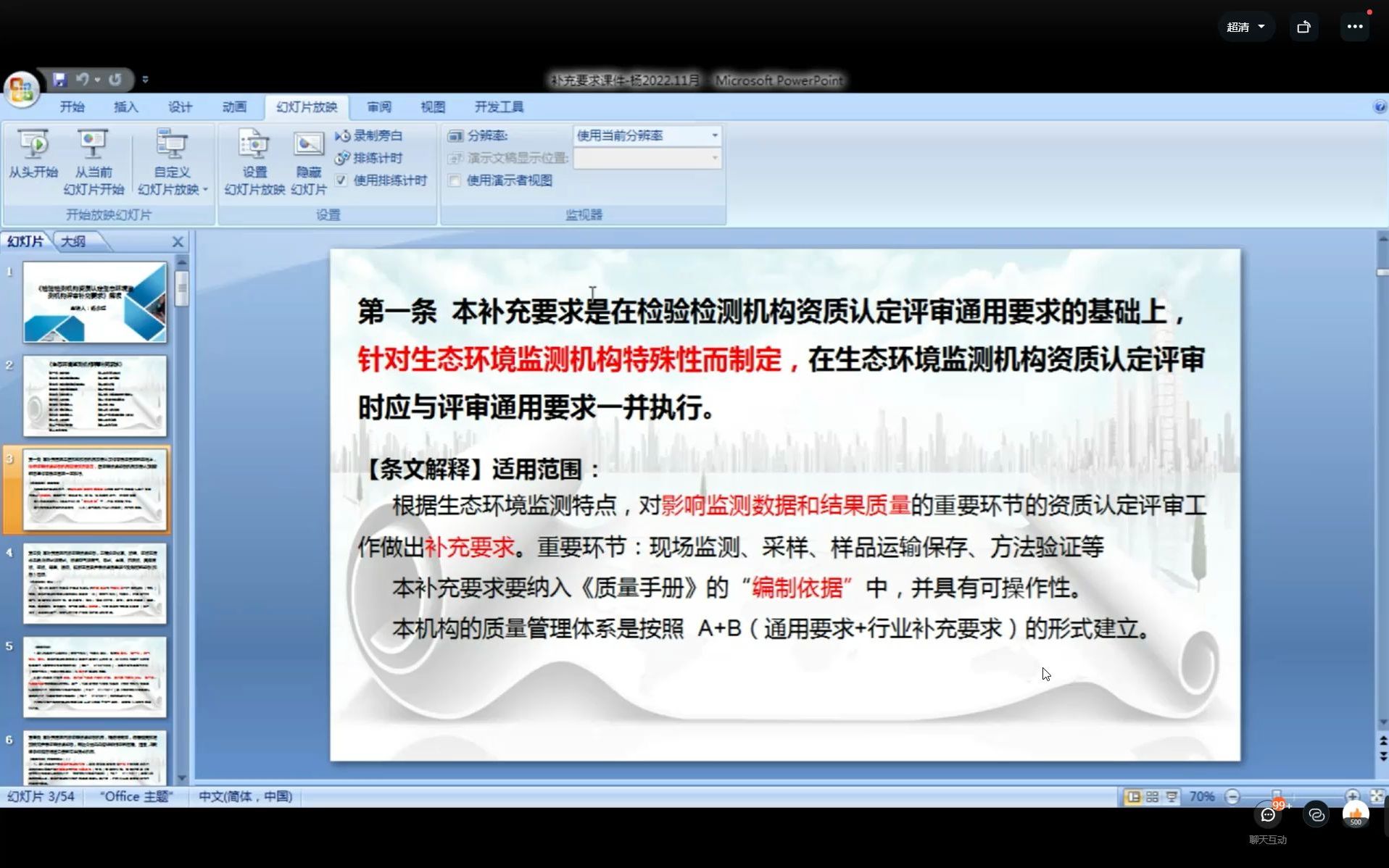Select slide 5 thumbnail
Screen dimensions: 1389x868
(x=95, y=677)
